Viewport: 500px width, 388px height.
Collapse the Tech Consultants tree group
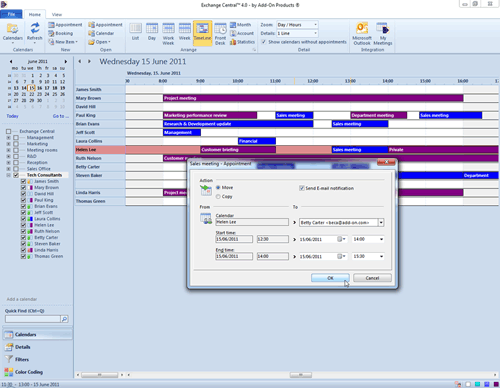pos(8,175)
